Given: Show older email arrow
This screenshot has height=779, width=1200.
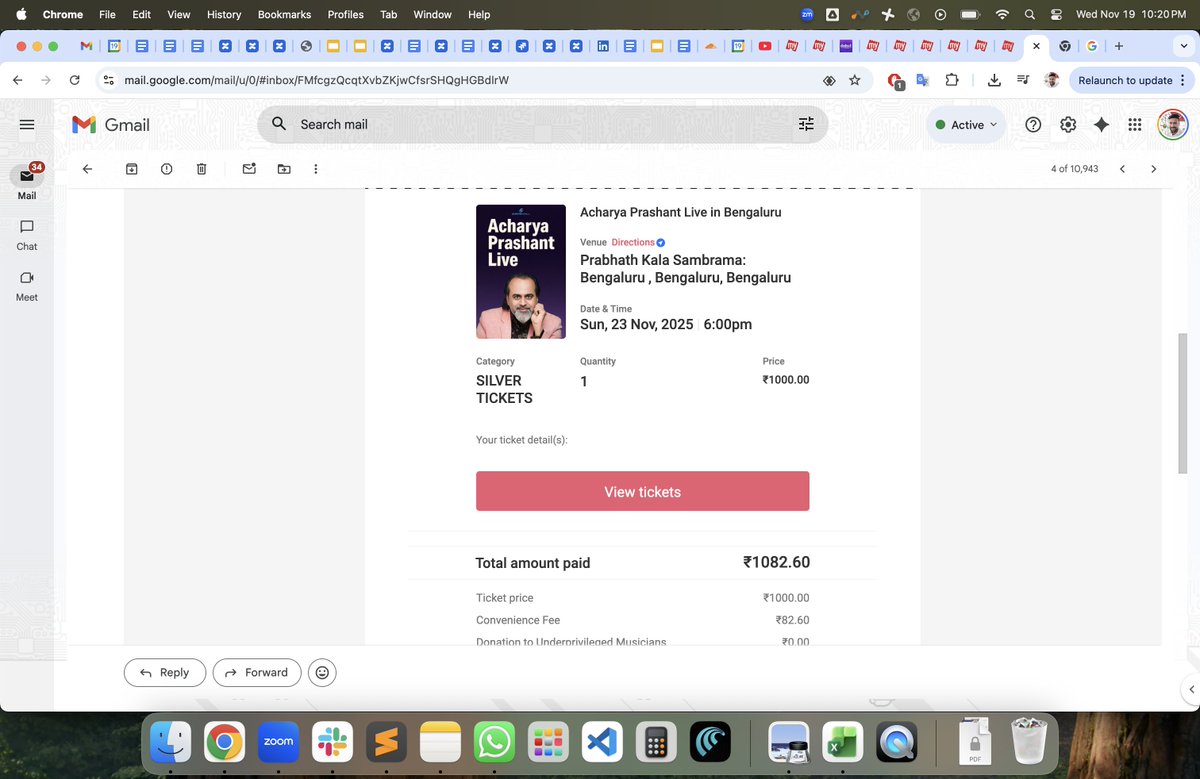Looking at the screenshot, I should click(1153, 169).
